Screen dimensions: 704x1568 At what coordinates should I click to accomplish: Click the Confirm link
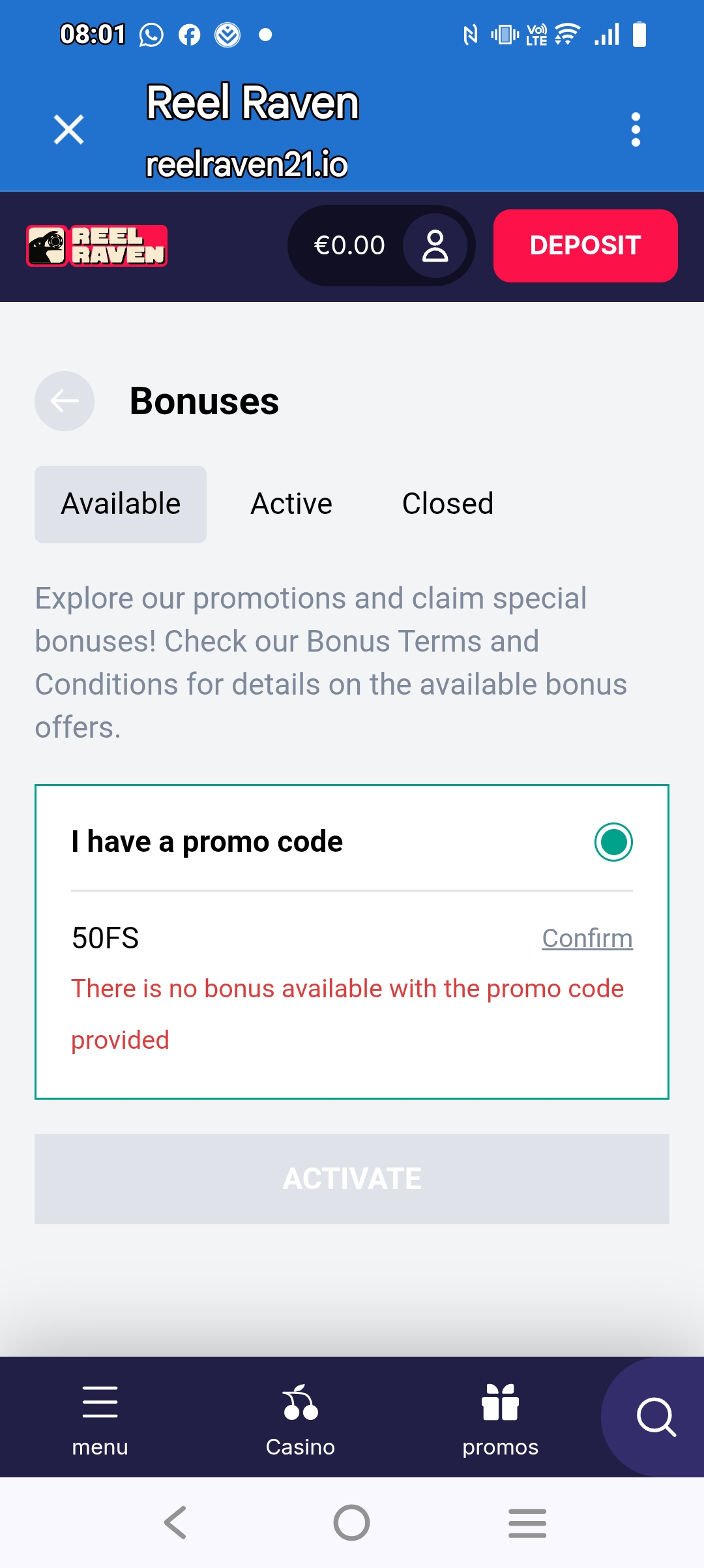point(587,938)
